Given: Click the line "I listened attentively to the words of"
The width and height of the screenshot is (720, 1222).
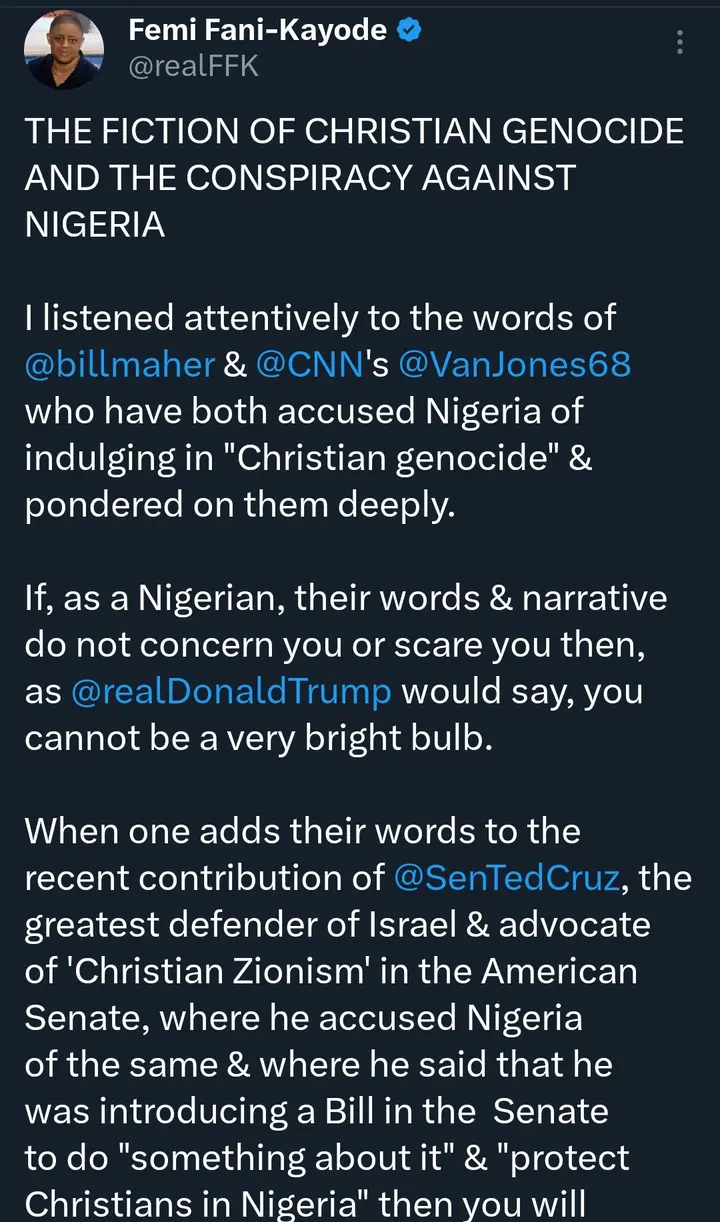Looking at the screenshot, I should (x=320, y=318).
